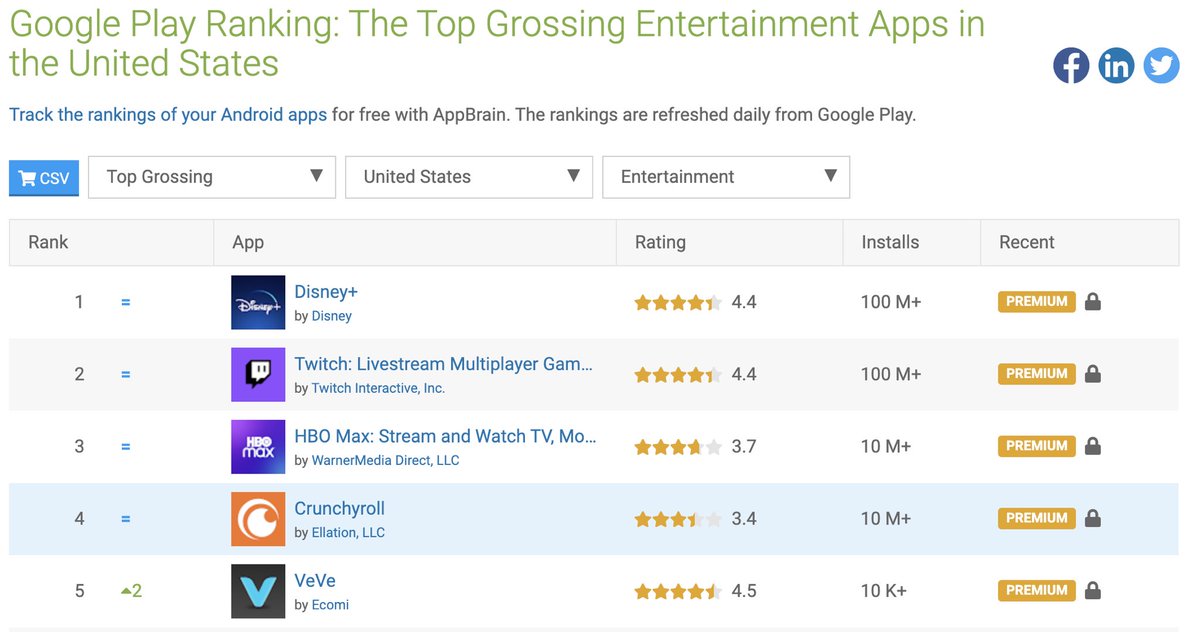
Task: Click the PREMIUM badge in Crunchyroll row
Action: (x=1037, y=518)
